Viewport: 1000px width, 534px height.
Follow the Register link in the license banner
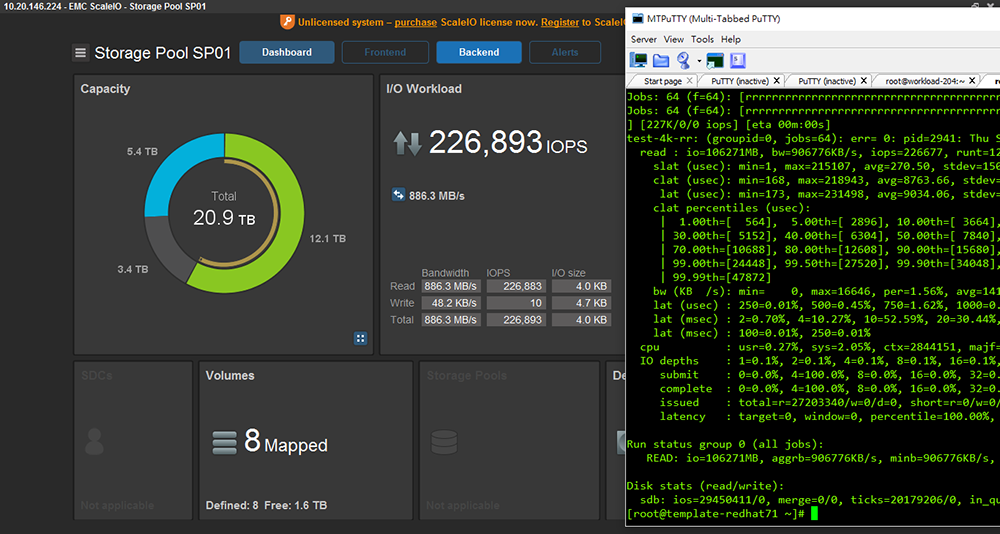(x=560, y=22)
